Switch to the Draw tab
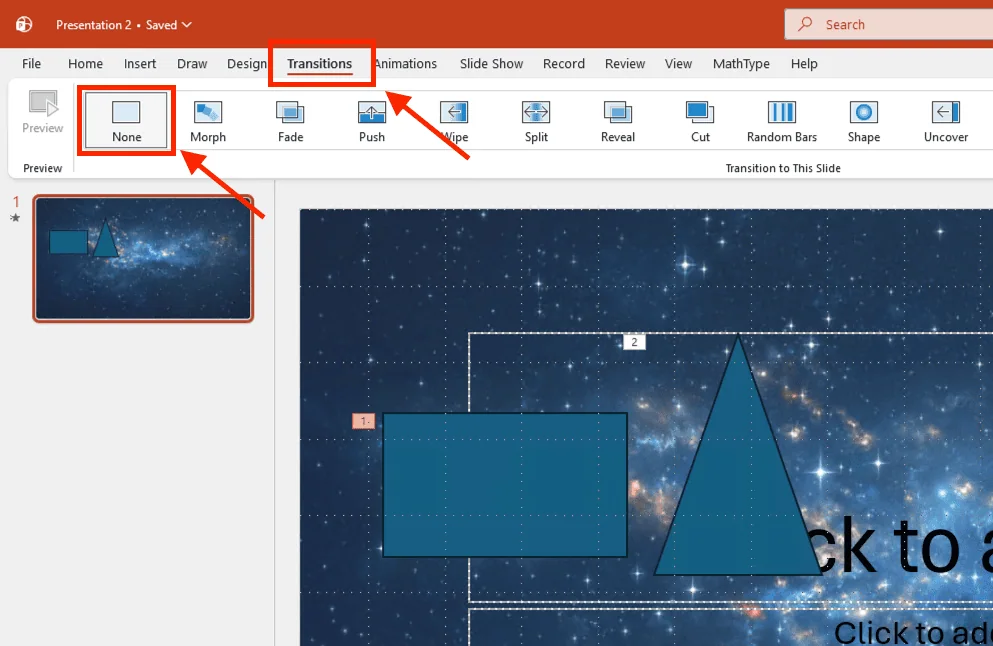993x646 pixels. [x=192, y=63]
